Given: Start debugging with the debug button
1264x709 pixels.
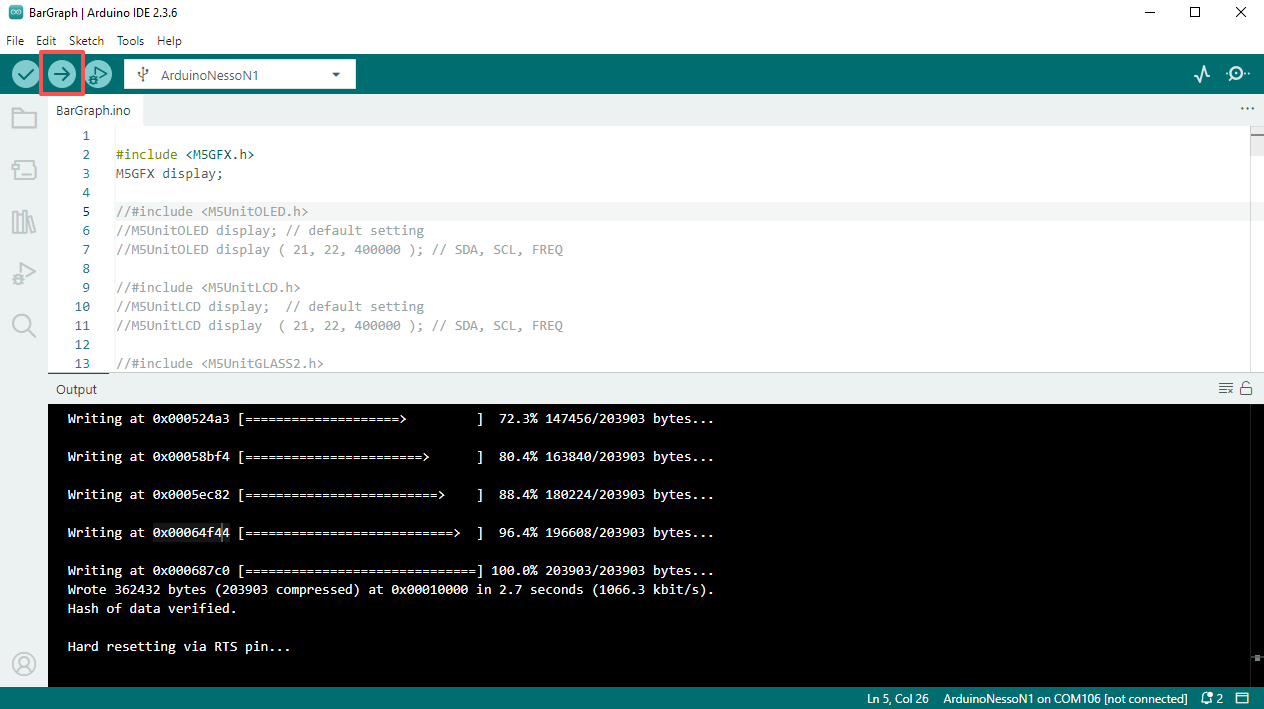Looking at the screenshot, I should [98, 74].
